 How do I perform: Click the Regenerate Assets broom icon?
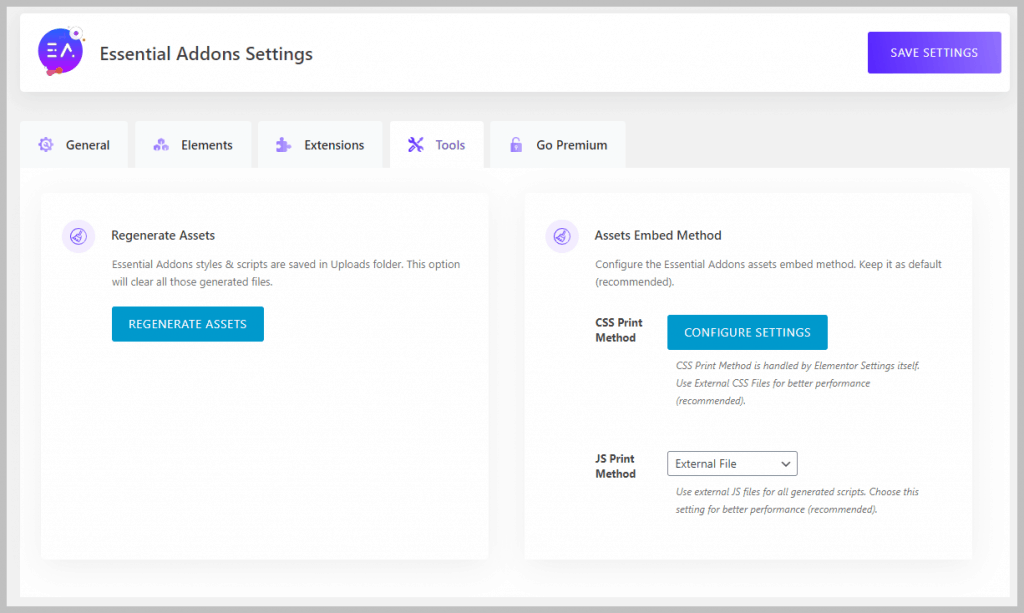click(x=78, y=236)
